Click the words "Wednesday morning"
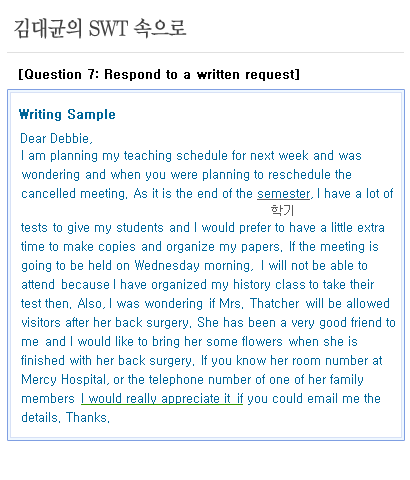 [x=192, y=266]
